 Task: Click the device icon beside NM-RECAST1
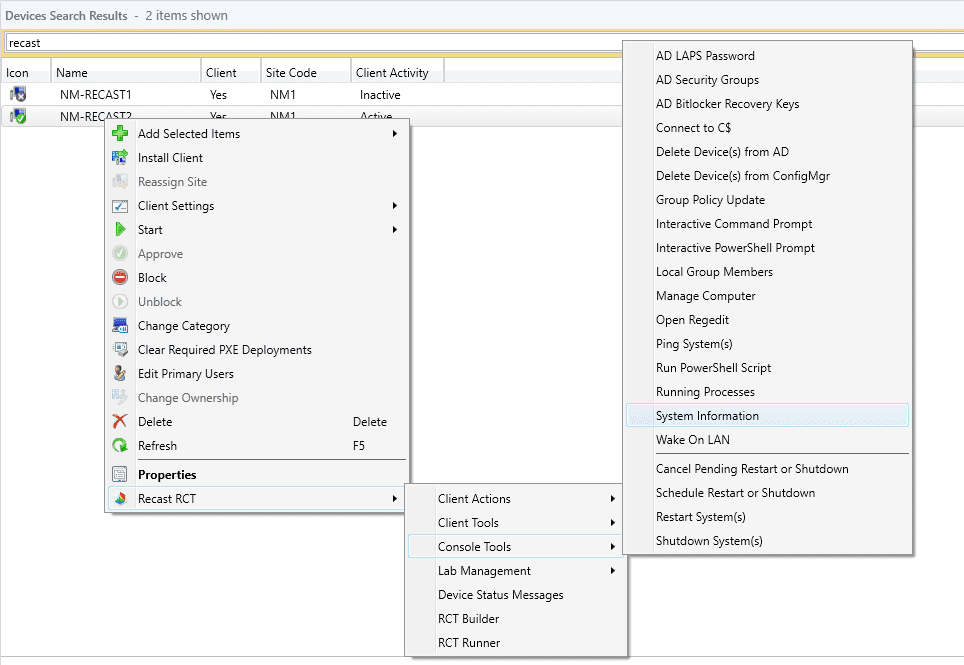click(x=17, y=94)
